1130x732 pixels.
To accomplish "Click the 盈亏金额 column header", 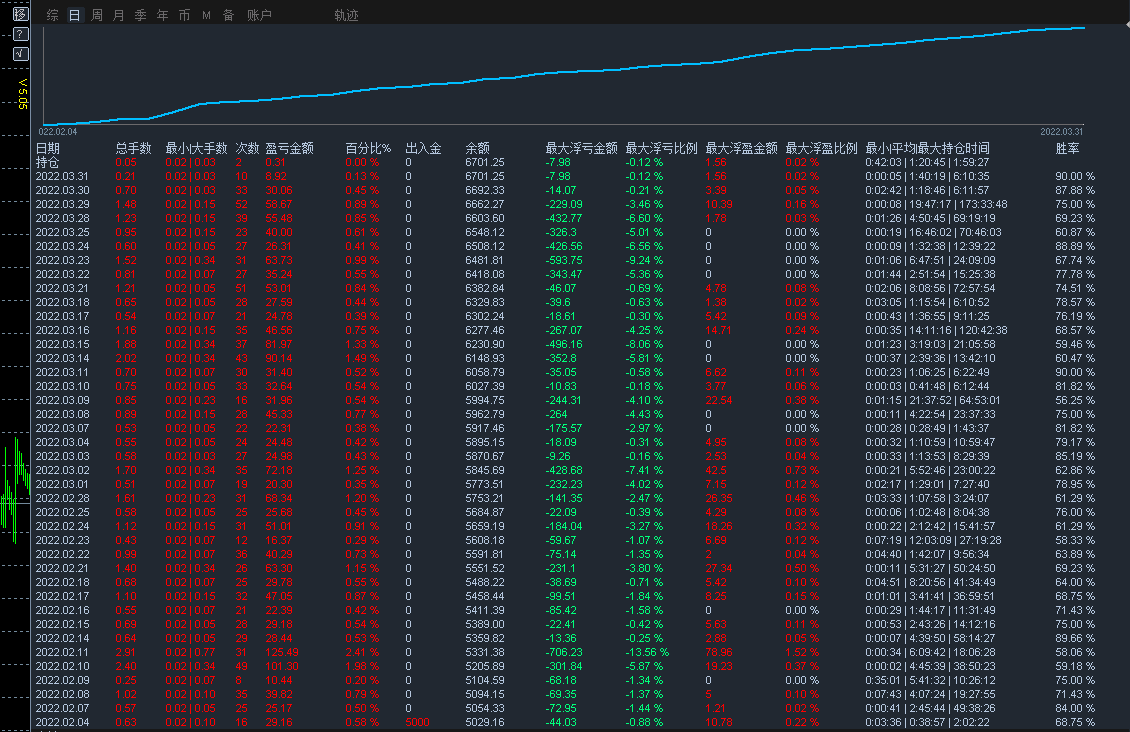I will click(289, 148).
